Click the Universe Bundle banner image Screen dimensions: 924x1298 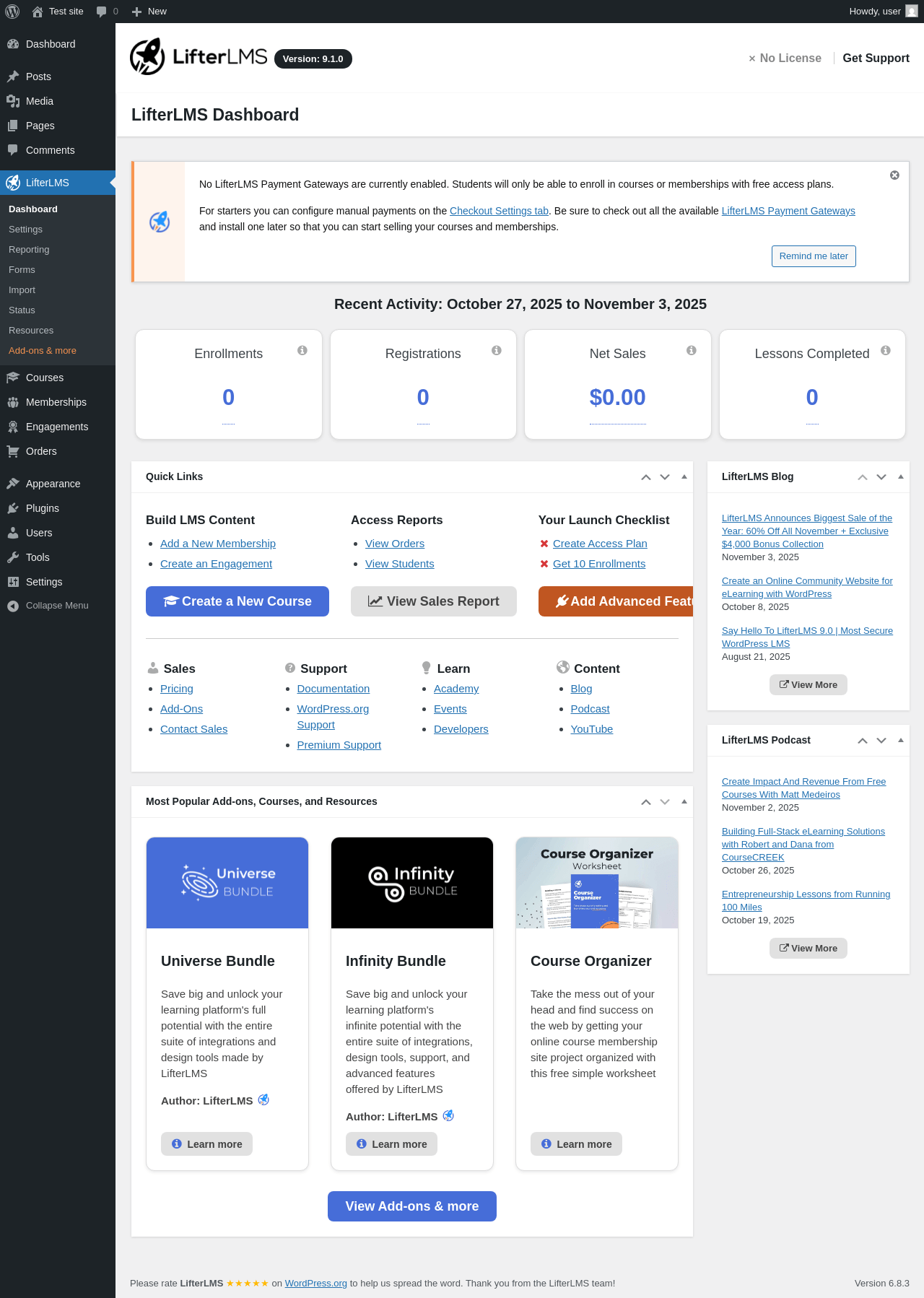point(227,883)
